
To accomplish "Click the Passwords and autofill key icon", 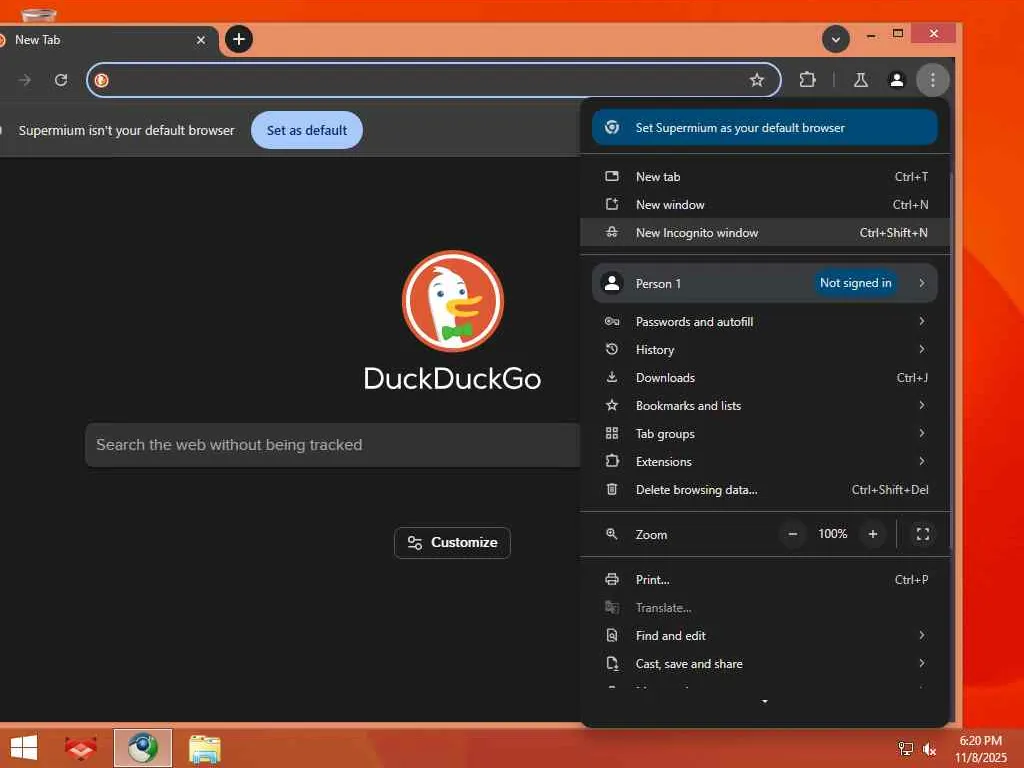I will click(612, 321).
